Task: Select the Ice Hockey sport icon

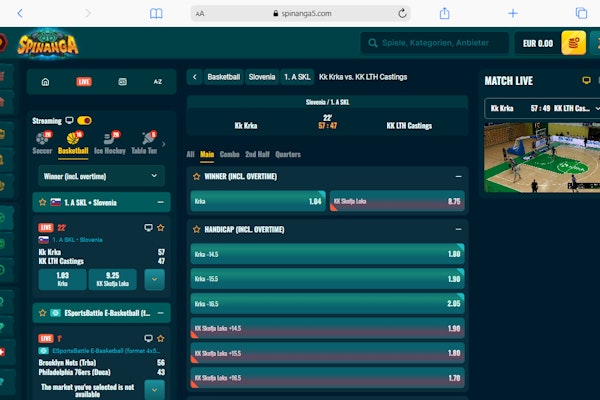Action: pos(110,143)
